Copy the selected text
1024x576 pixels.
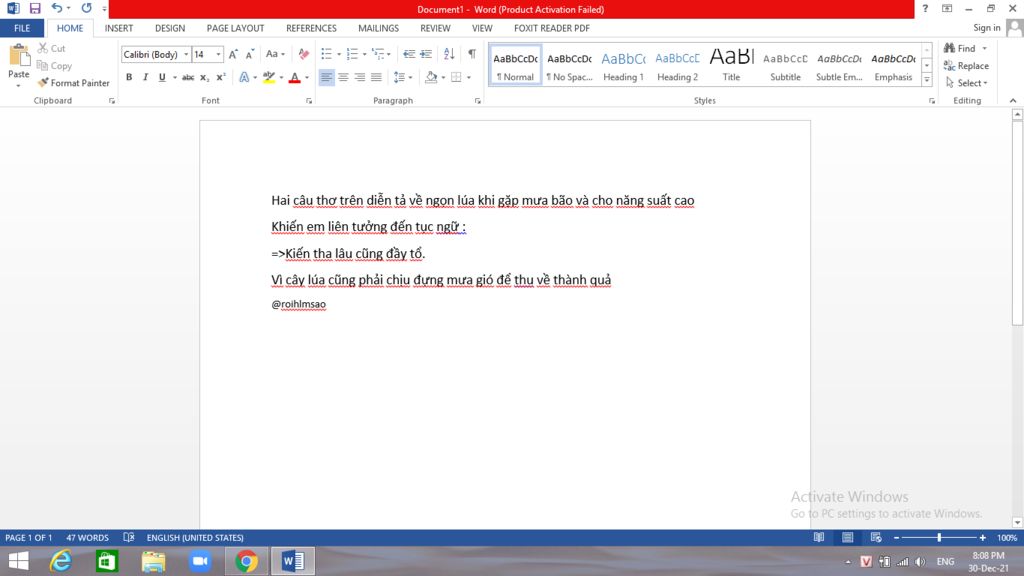click(x=54, y=65)
